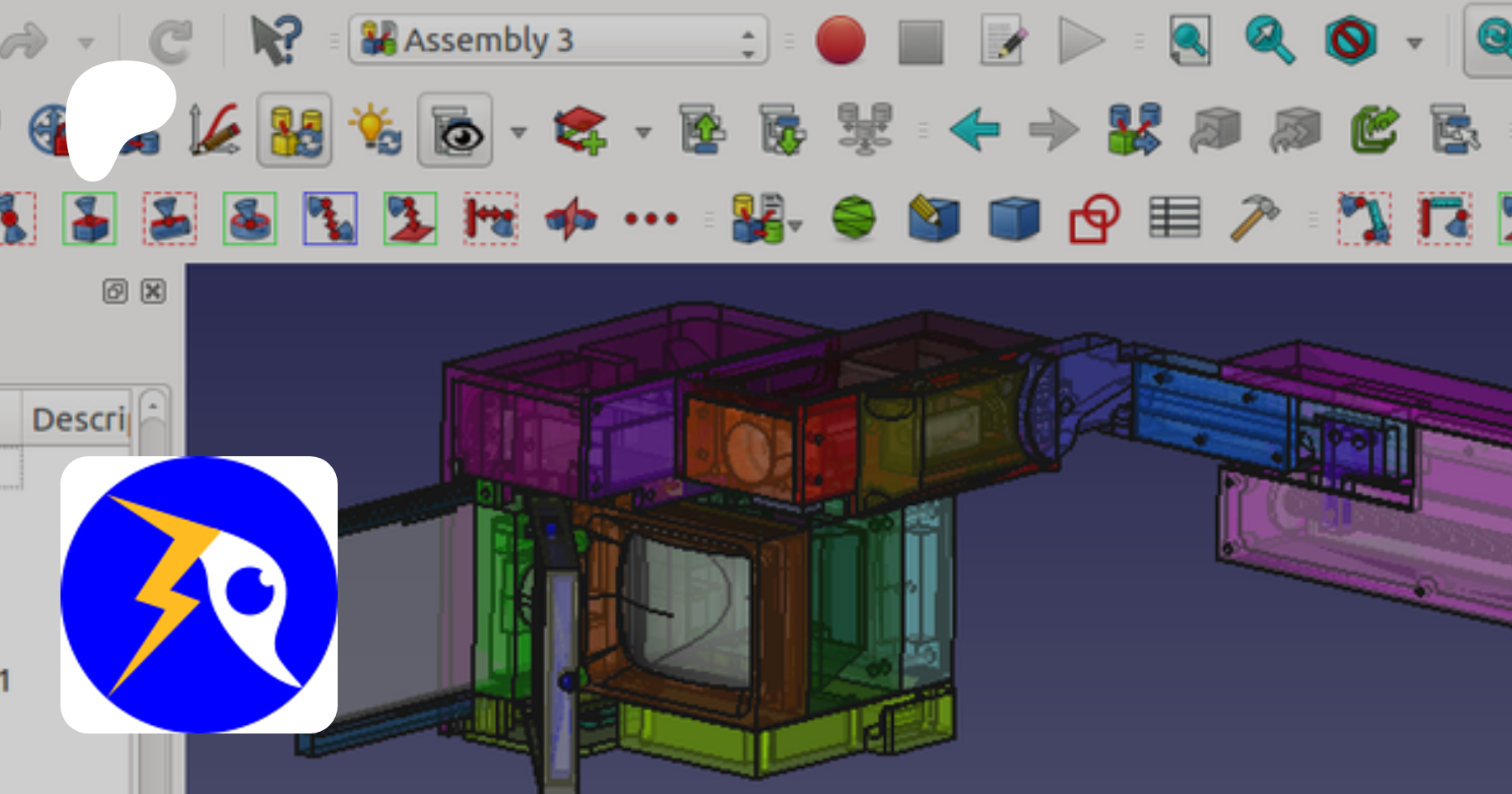Click the add workplane icon
Viewport: 1512px width, 794px height.
(x=580, y=130)
